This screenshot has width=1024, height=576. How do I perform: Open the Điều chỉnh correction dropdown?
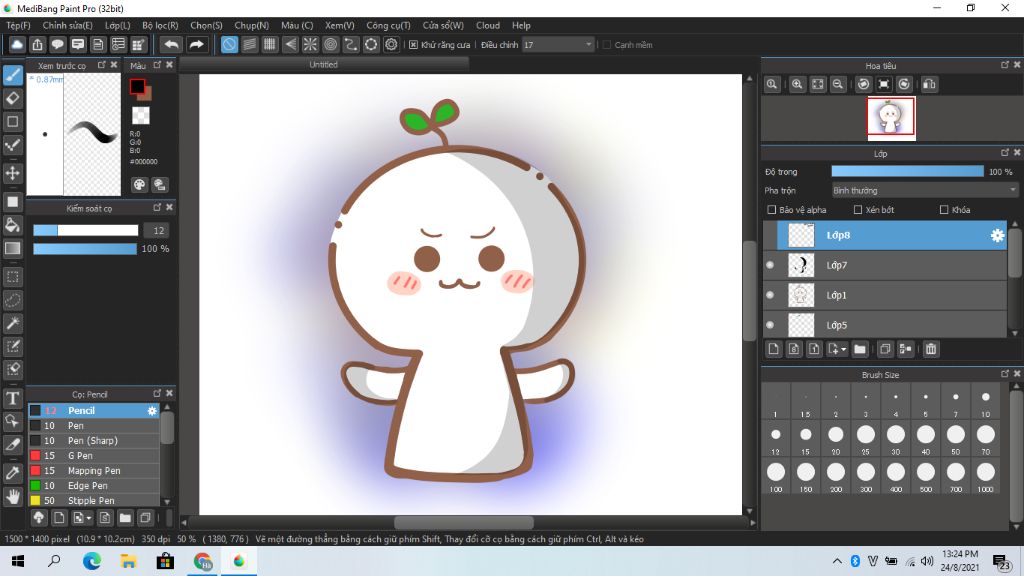coord(558,44)
